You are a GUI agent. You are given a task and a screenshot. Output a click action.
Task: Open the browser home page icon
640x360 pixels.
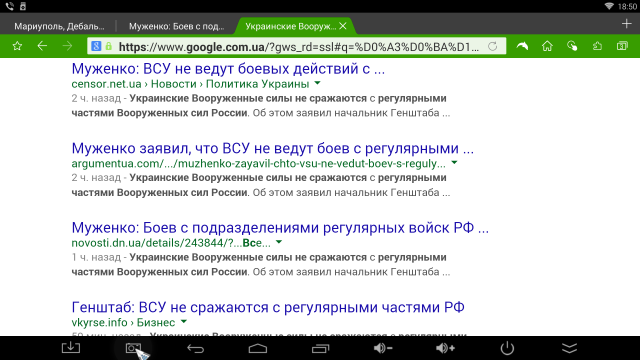547,46
